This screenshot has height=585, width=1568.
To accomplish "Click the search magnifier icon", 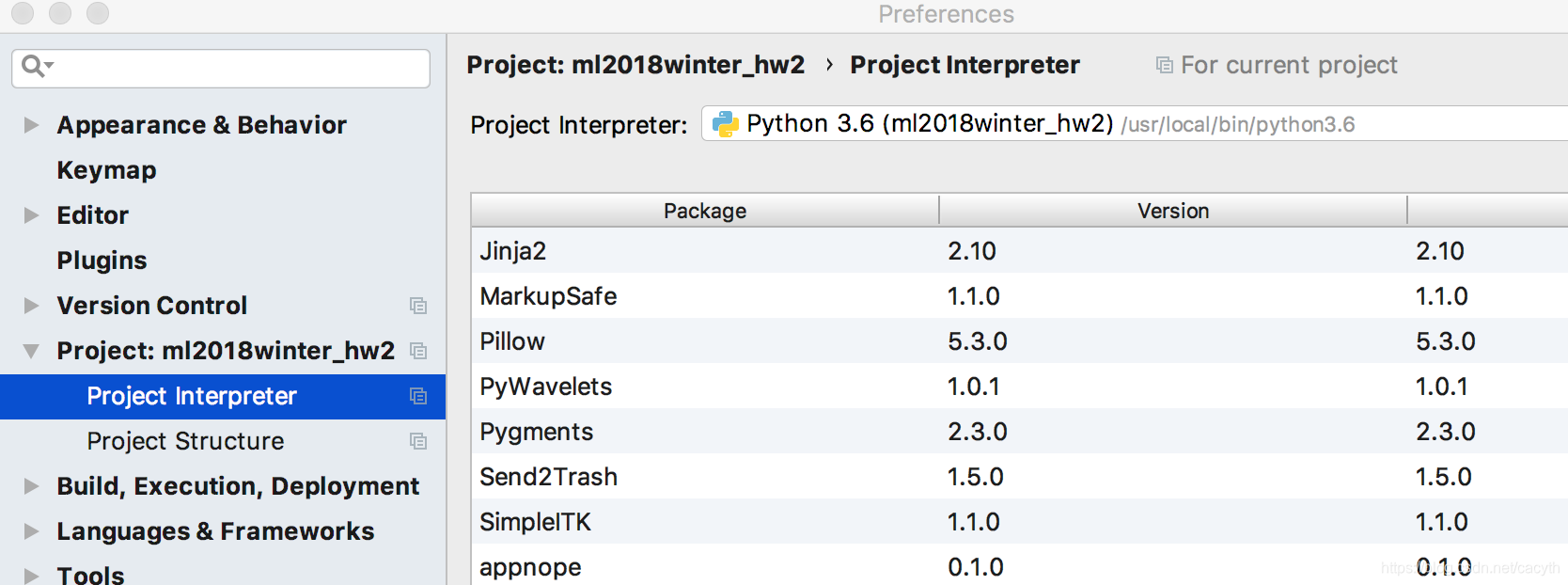I will pos(35,66).
